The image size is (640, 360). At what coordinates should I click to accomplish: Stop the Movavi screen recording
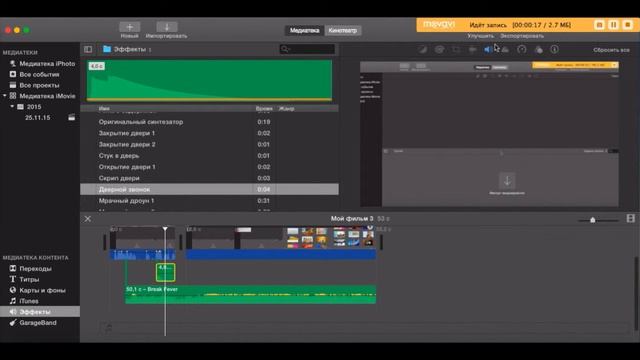click(628, 25)
